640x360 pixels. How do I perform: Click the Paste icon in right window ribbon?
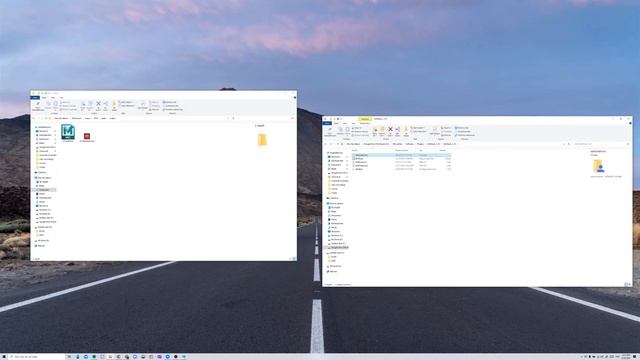(347, 131)
